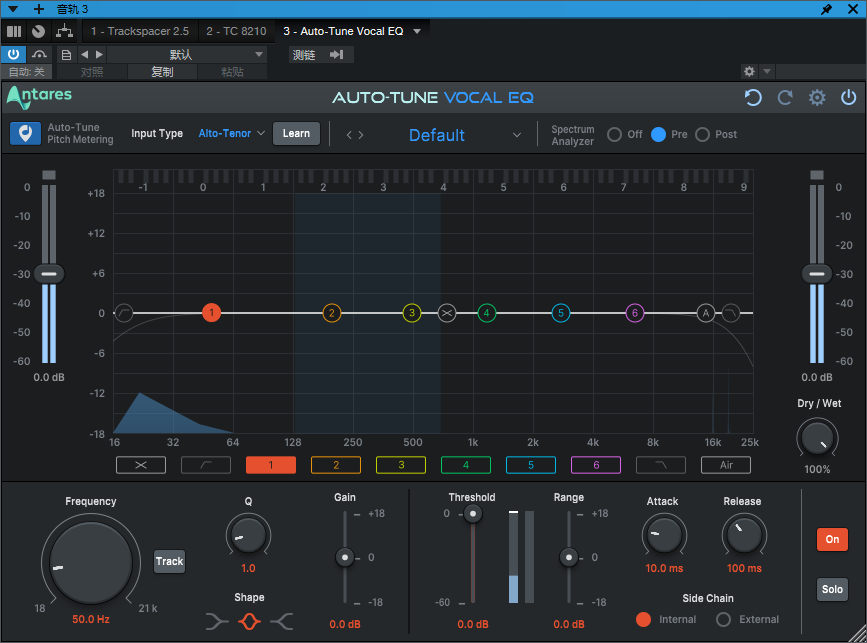This screenshot has width=867, height=643.
Task: Select the red band 1 node
Action: (211, 313)
